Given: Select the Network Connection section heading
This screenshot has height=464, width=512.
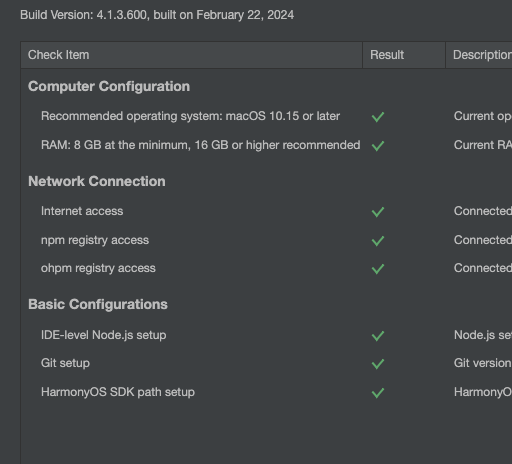Looking at the screenshot, I should (97, 181).
